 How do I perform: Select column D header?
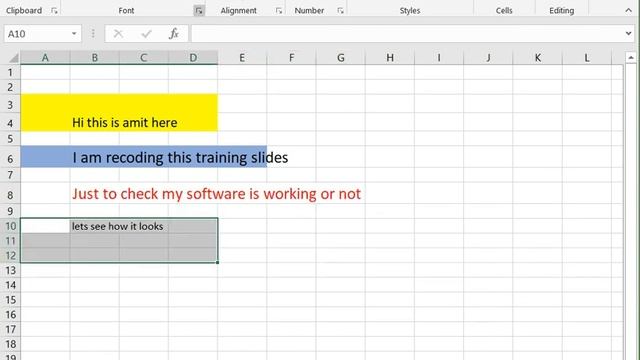coord(193,58)
